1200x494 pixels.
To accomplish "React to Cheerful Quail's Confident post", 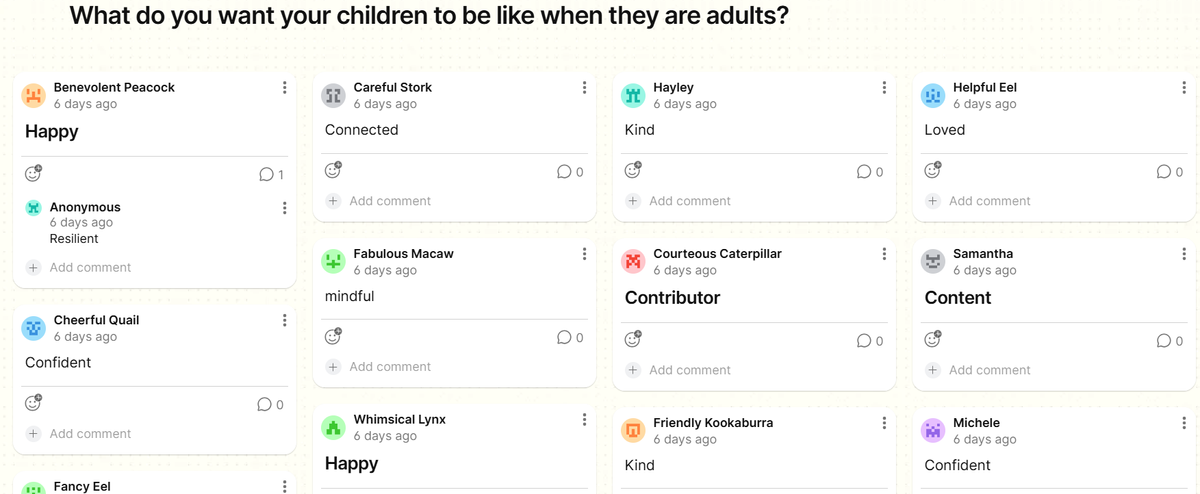I will (x=33, y=404).
